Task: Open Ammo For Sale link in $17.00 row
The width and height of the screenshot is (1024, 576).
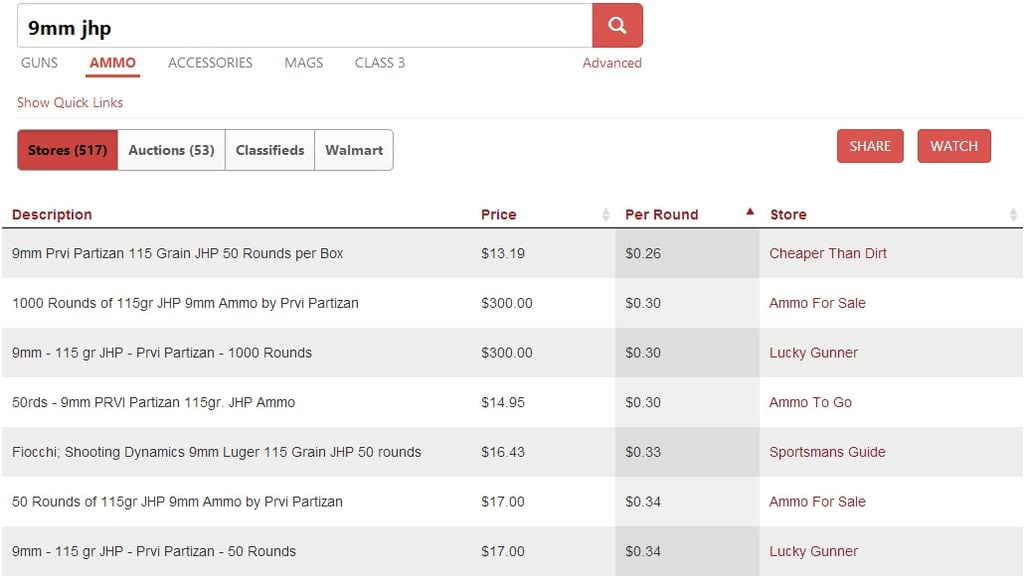Action: coord(817,502)
